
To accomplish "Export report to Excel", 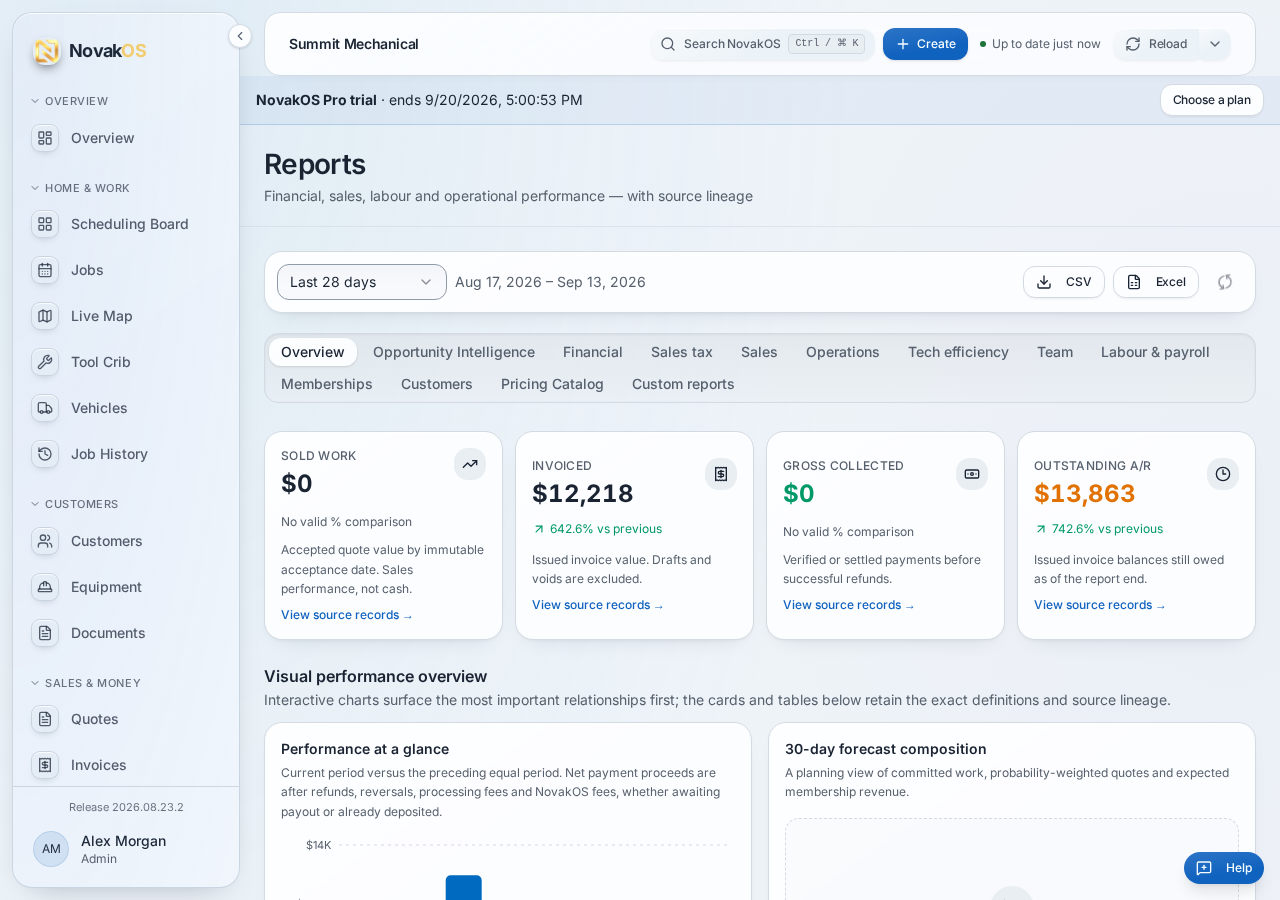I will 1156,282.
